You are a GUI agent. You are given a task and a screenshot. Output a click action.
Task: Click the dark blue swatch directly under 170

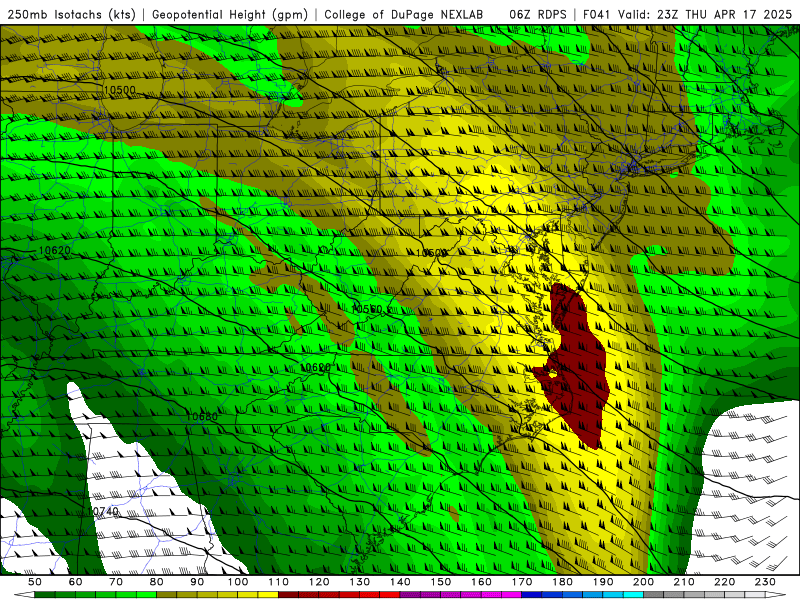coord(532,595)
